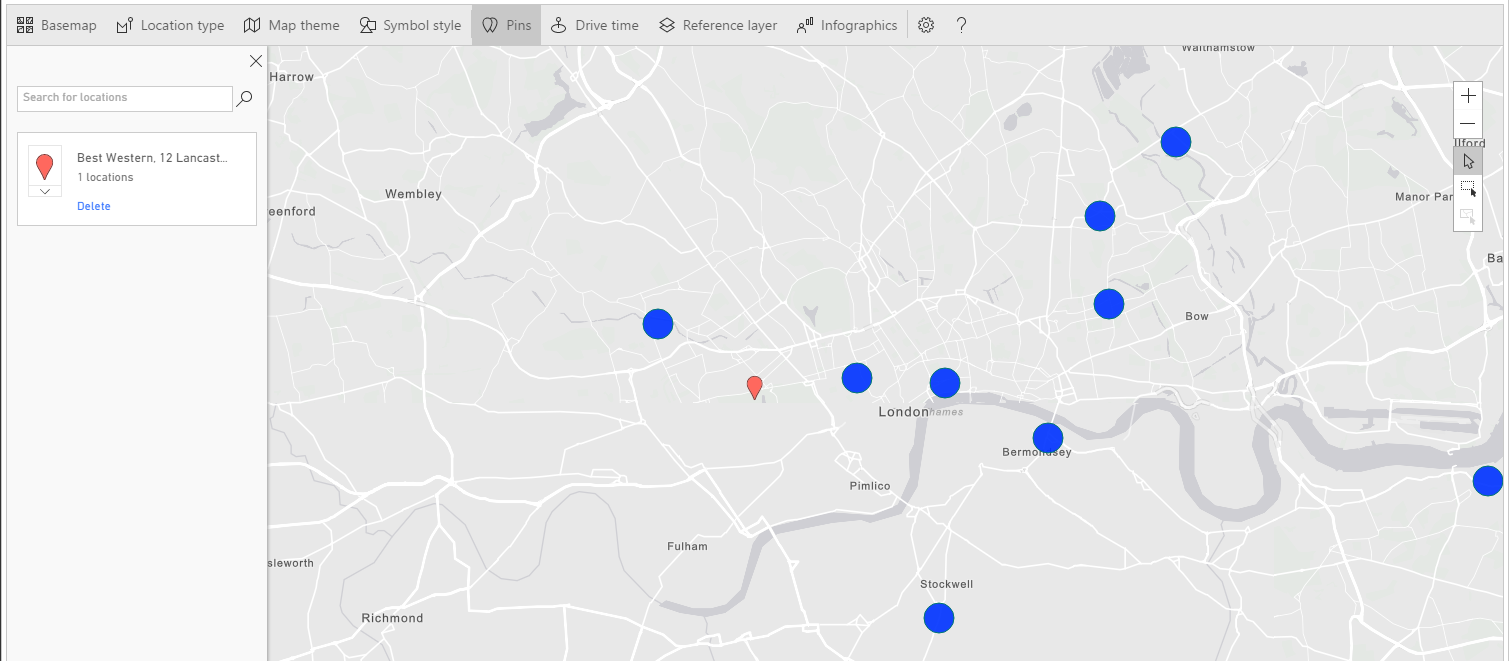Click the red pin icon in panel
Viewport: 1509px width, 661px height.
tap(44, 166)
